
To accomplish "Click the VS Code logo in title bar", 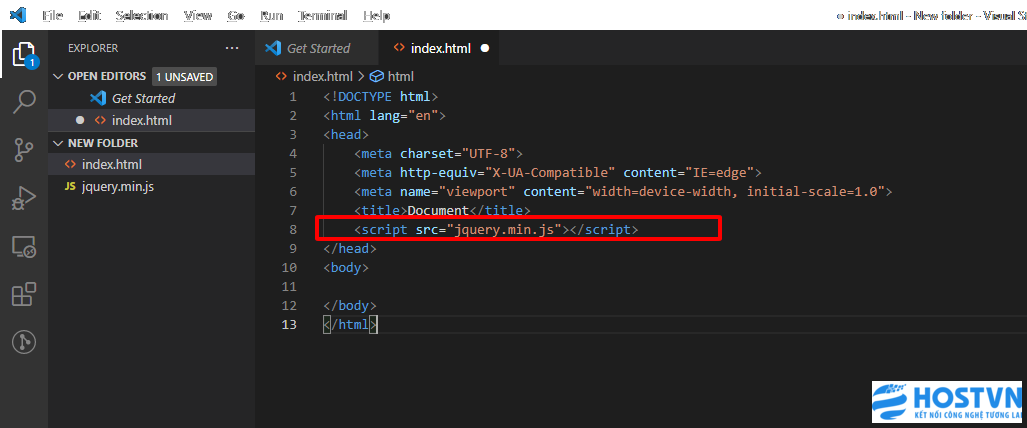I will click(18, 14).
